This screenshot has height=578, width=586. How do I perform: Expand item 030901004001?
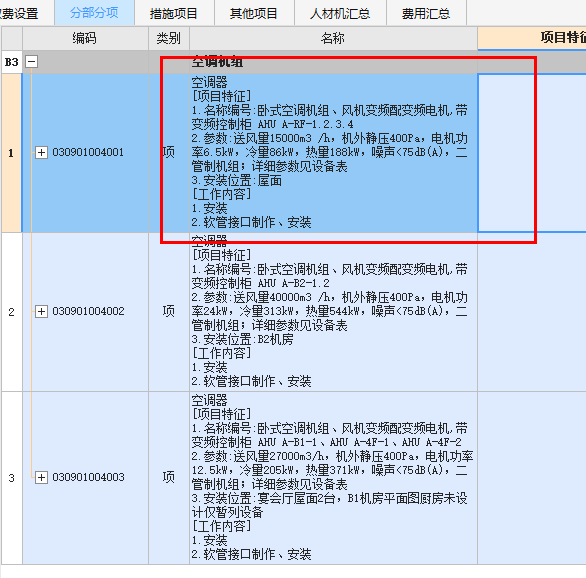[41, 152]
